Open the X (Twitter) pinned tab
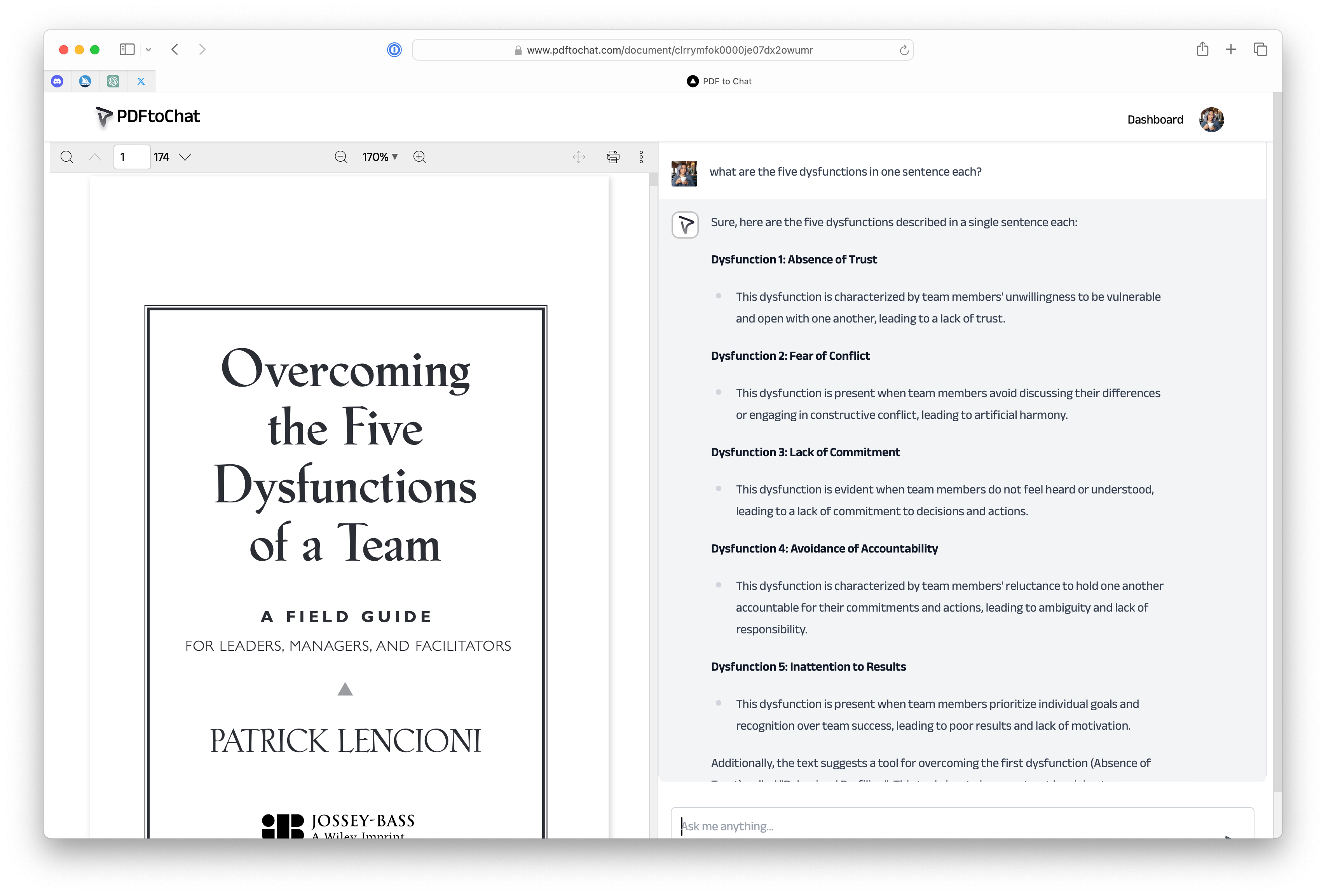 [141, 81]
